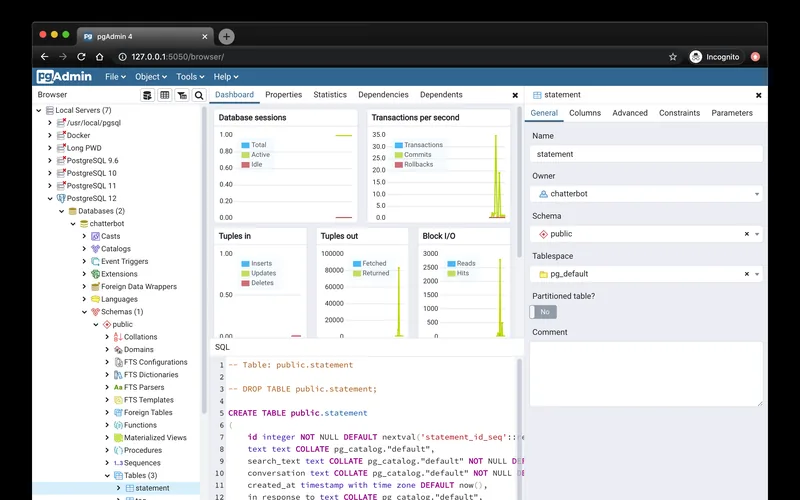This screenshot has width=800, height=500.
Task: Switch to the Dependencies tab
Action: click(x=383, y=95)
